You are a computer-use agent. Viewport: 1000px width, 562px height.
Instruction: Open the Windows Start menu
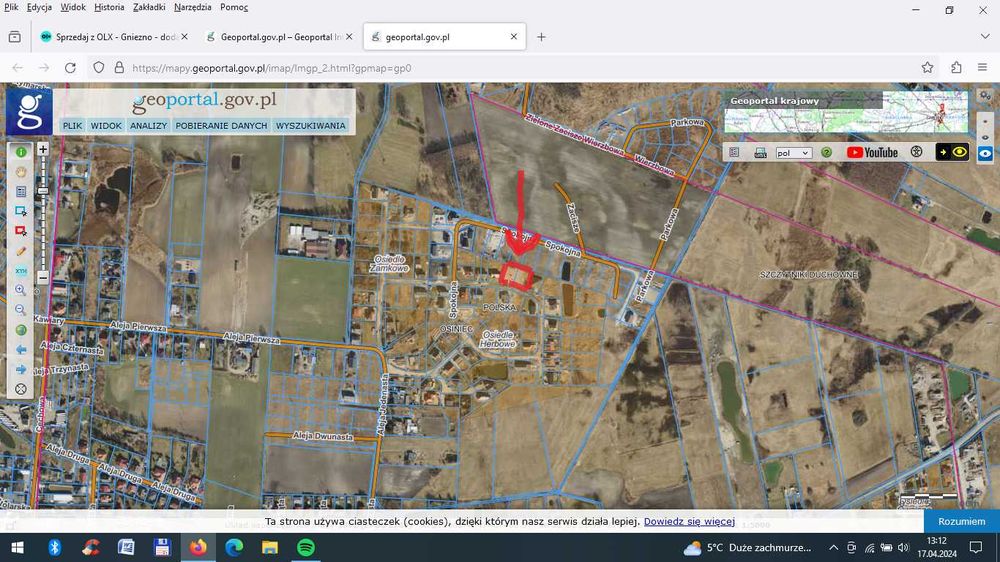[17, 547]
